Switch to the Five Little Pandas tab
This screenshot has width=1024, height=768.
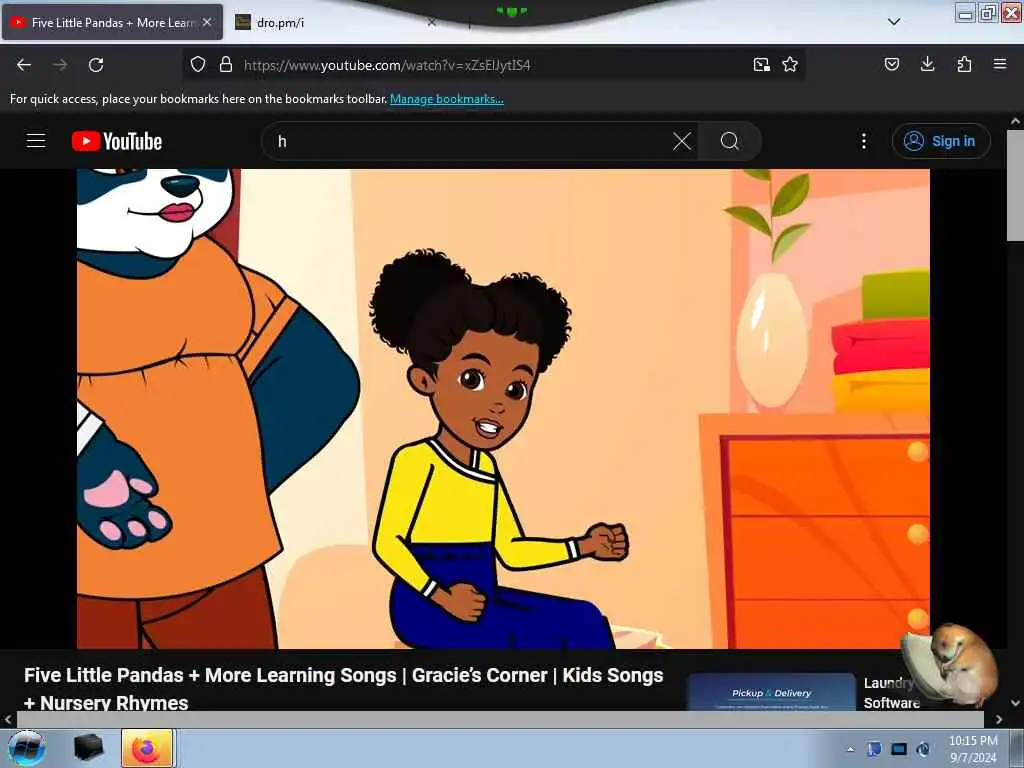click(x=113, y=22)
